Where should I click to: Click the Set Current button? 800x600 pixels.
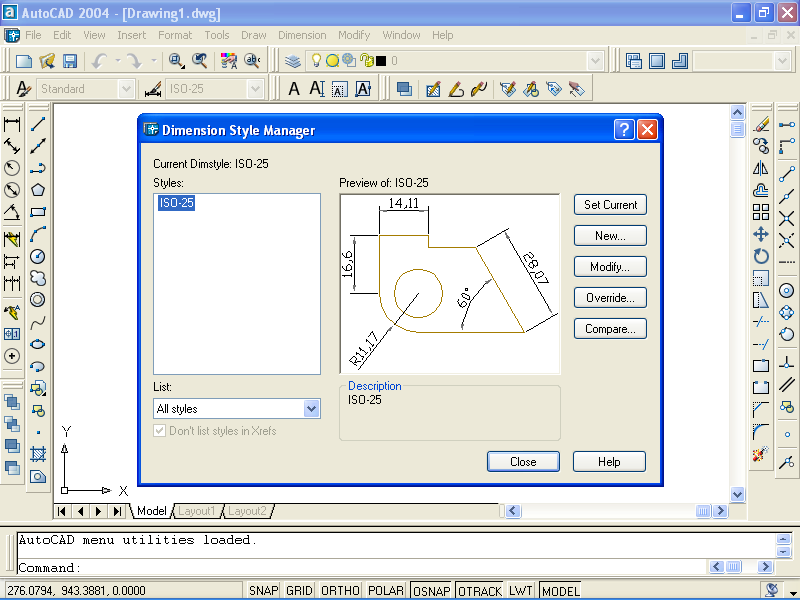pyautogui.click(x=610, y=205)
